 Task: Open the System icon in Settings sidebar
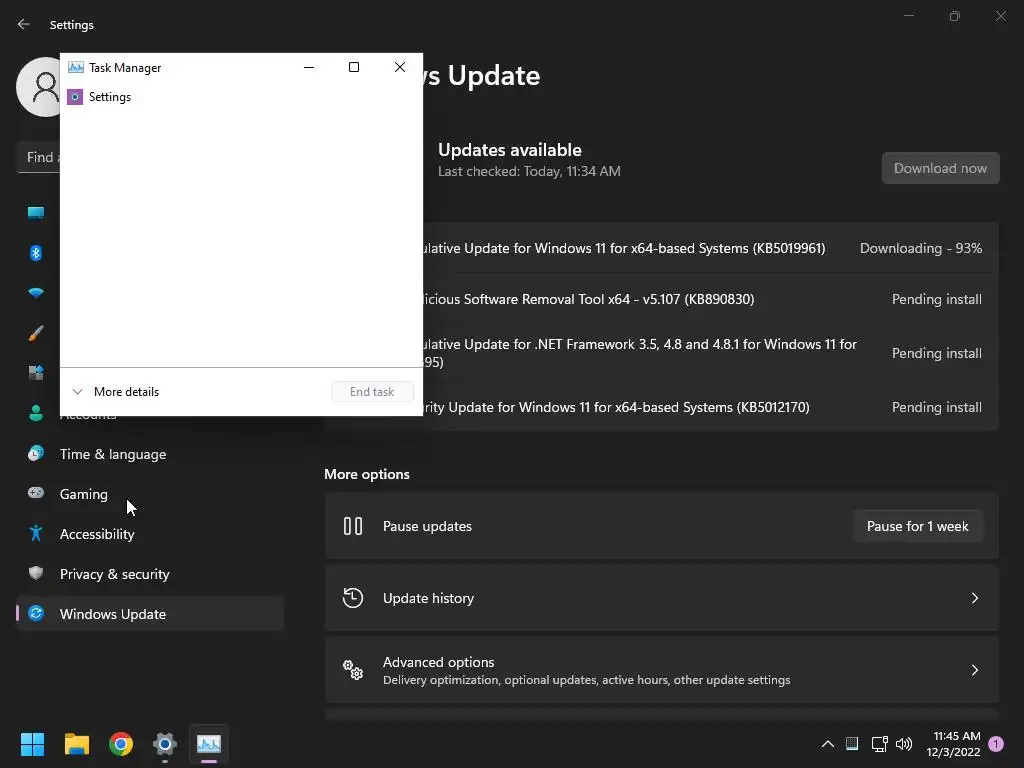coord(36,213)
